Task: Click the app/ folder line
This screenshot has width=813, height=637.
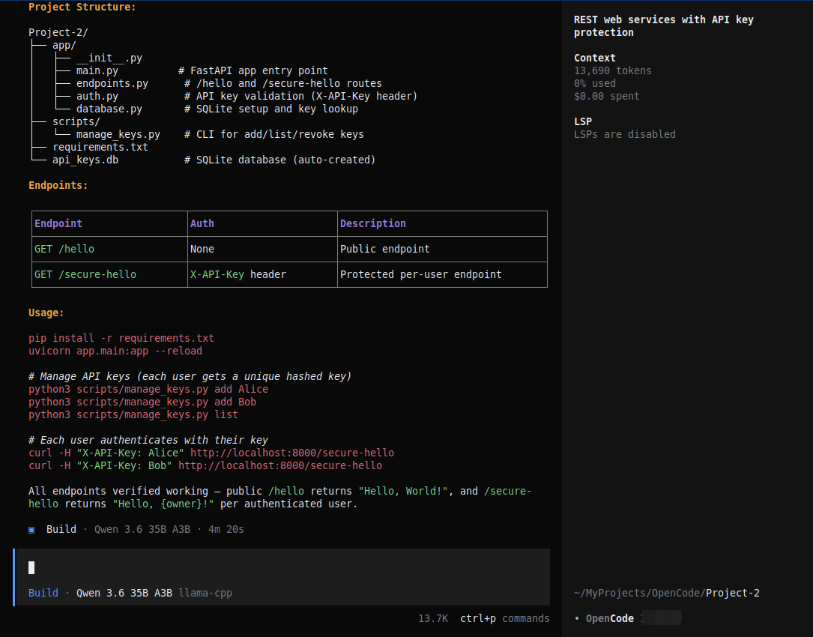Action: (x=64, y=45)
